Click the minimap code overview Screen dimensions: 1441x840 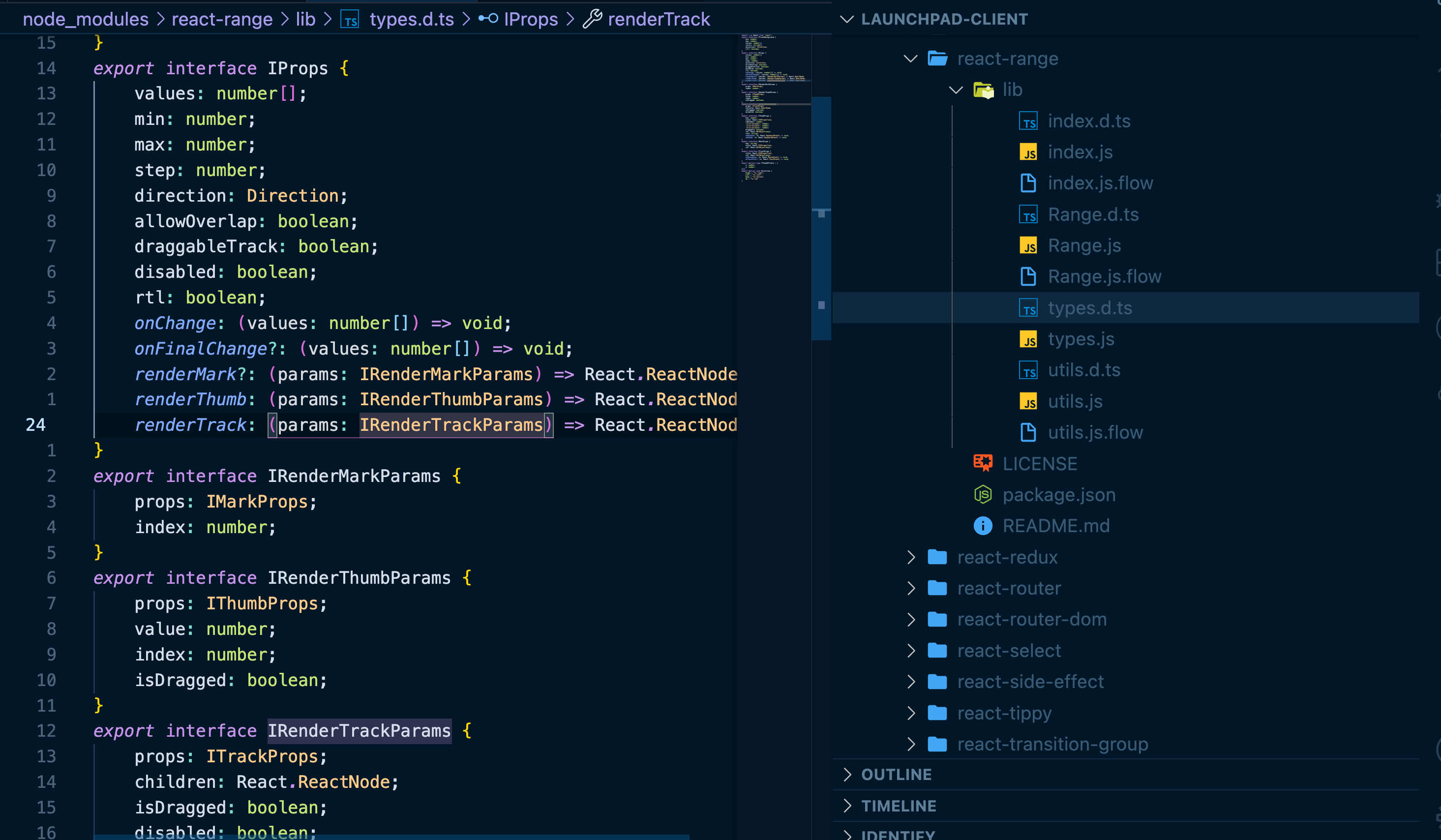coord(773,109)
